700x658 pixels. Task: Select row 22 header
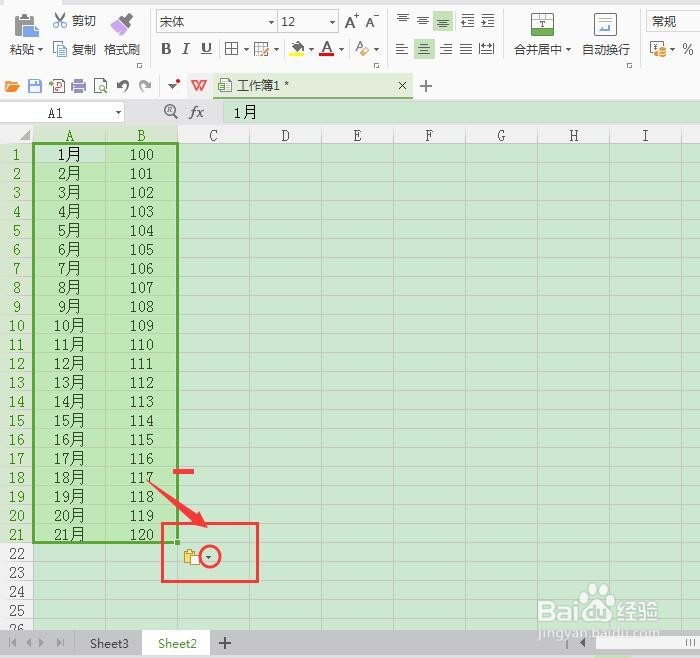tap(17, 554)
